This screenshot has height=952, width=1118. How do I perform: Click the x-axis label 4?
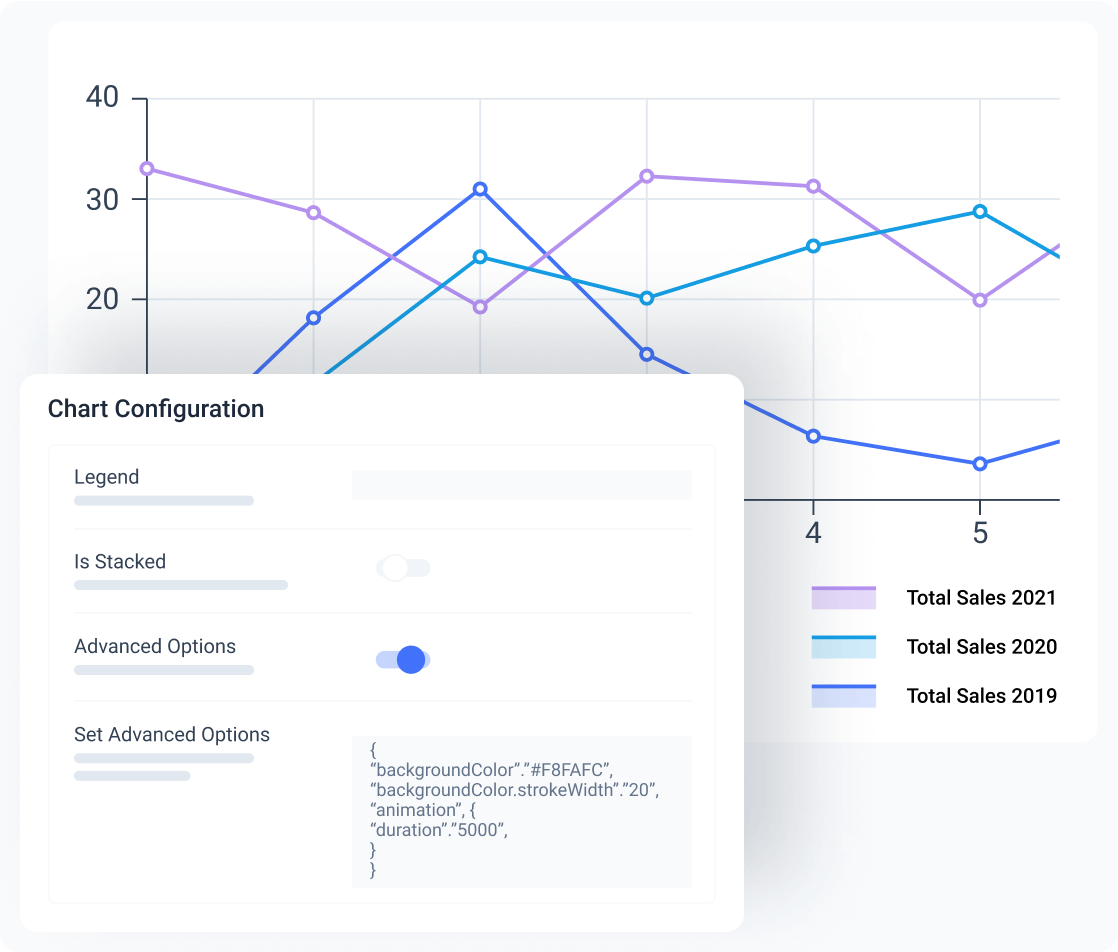813,533
